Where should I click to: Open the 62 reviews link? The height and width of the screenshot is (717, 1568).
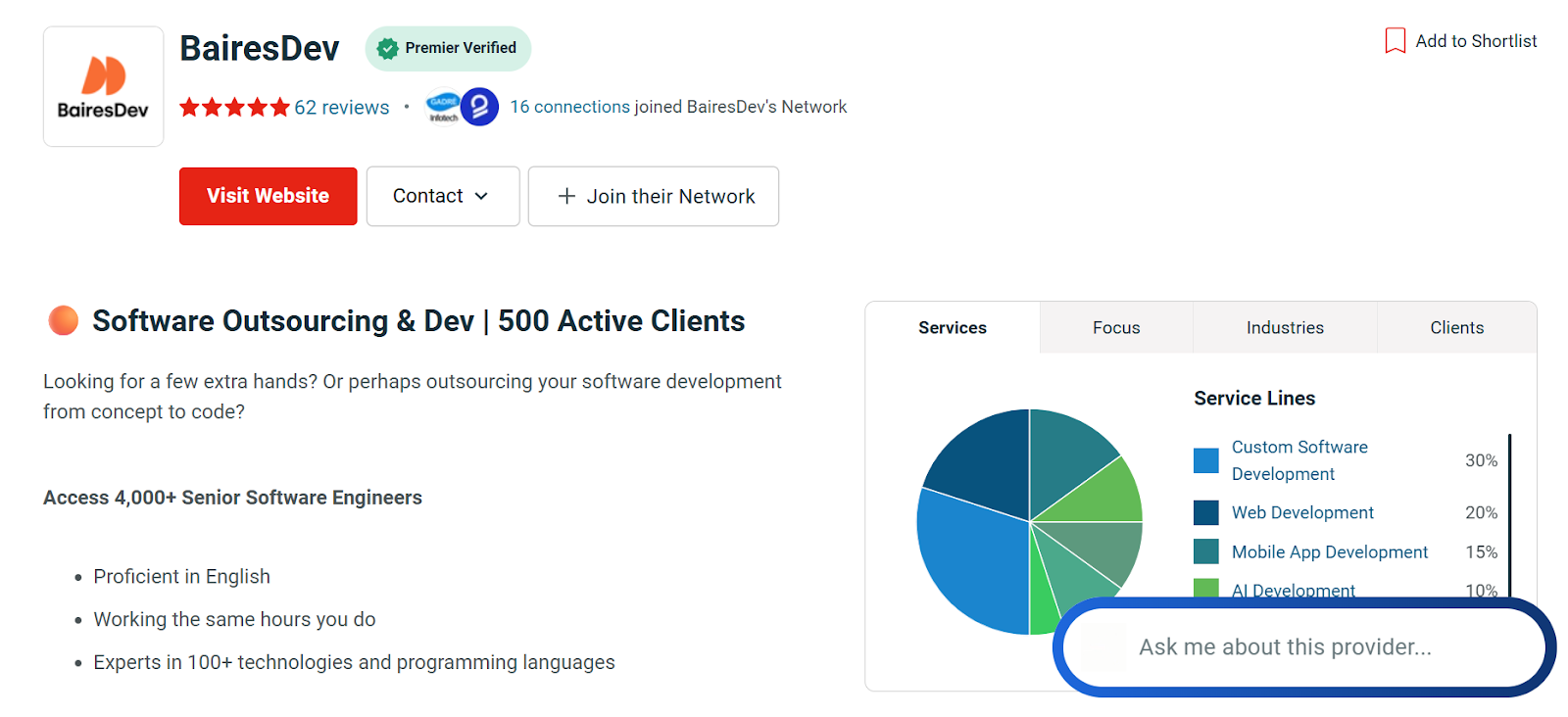342,107
